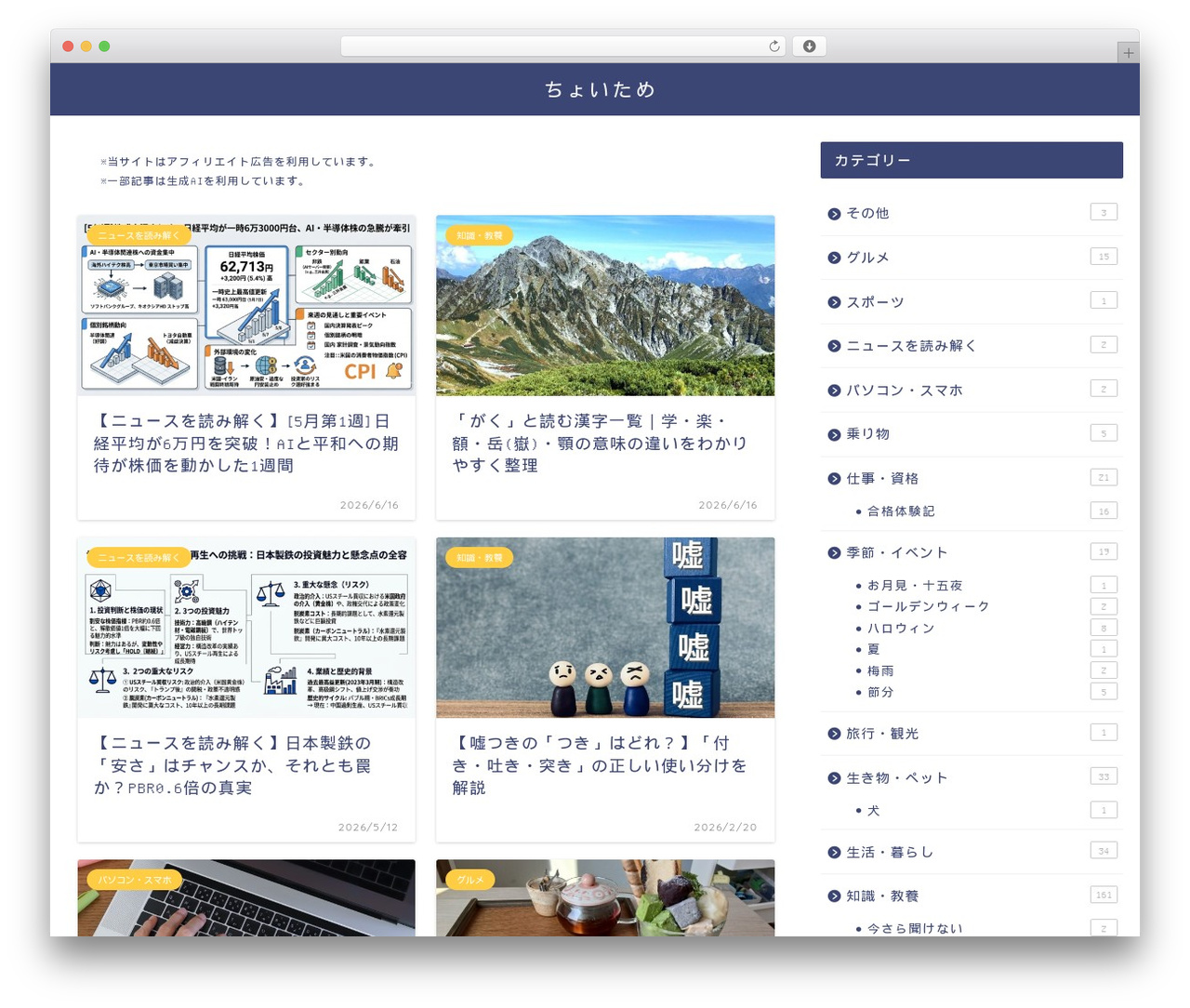Viewport: 1190px width, 1008px height.
Task: Click the chevron icon beside グルメ category
Action: (x=834, y=258)
